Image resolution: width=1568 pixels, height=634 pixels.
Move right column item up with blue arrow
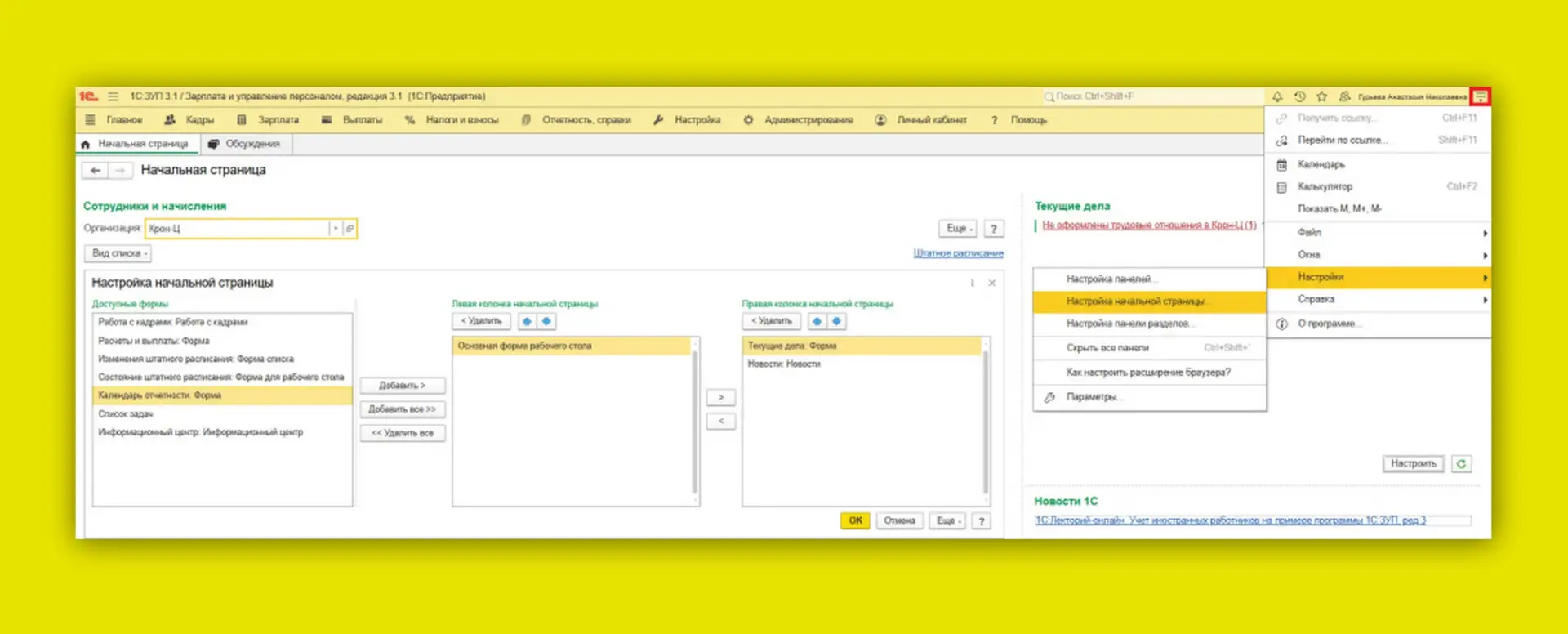[x=817, y=321]
